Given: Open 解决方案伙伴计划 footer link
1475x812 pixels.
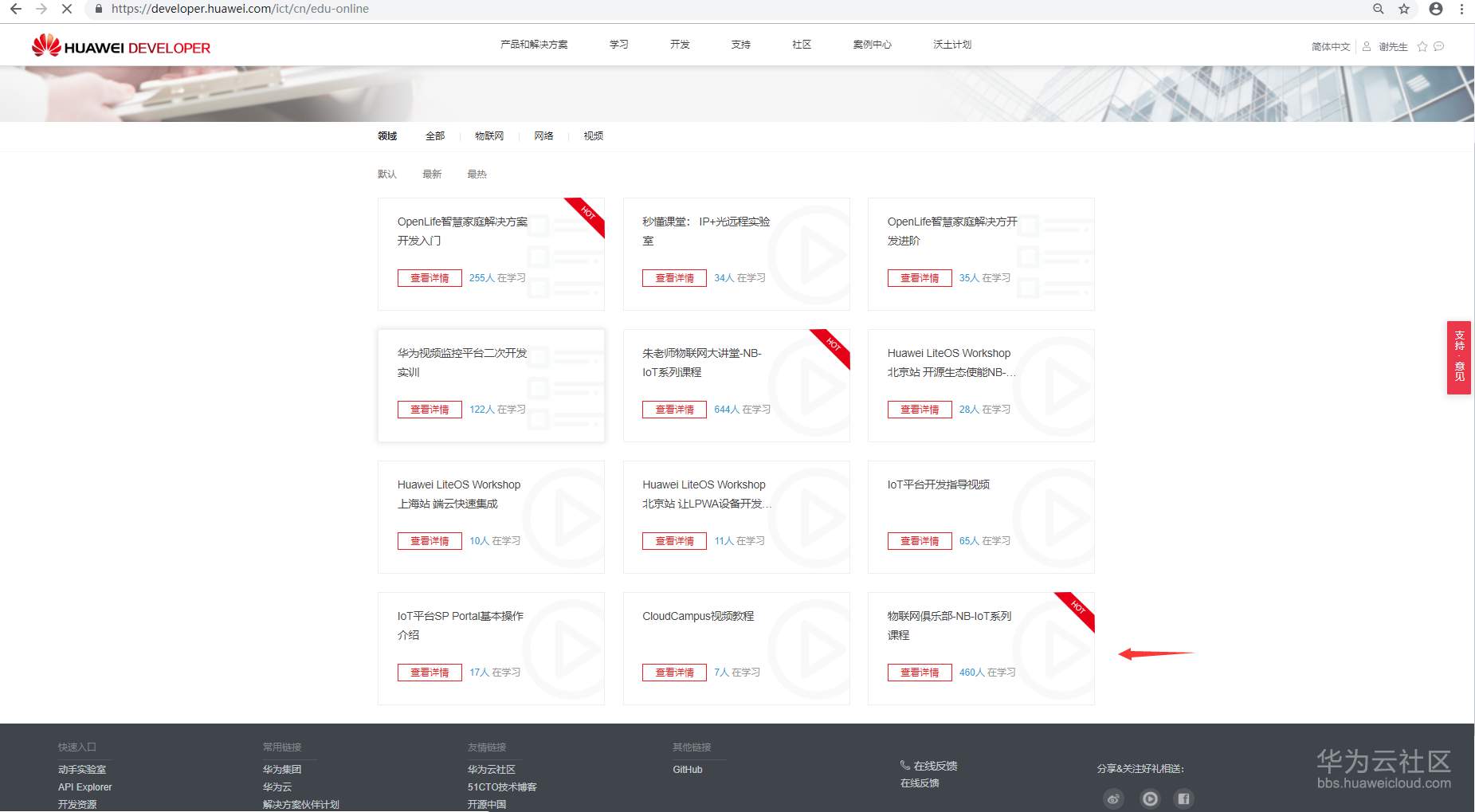Looking at the screenshot, I should point(301,805).
